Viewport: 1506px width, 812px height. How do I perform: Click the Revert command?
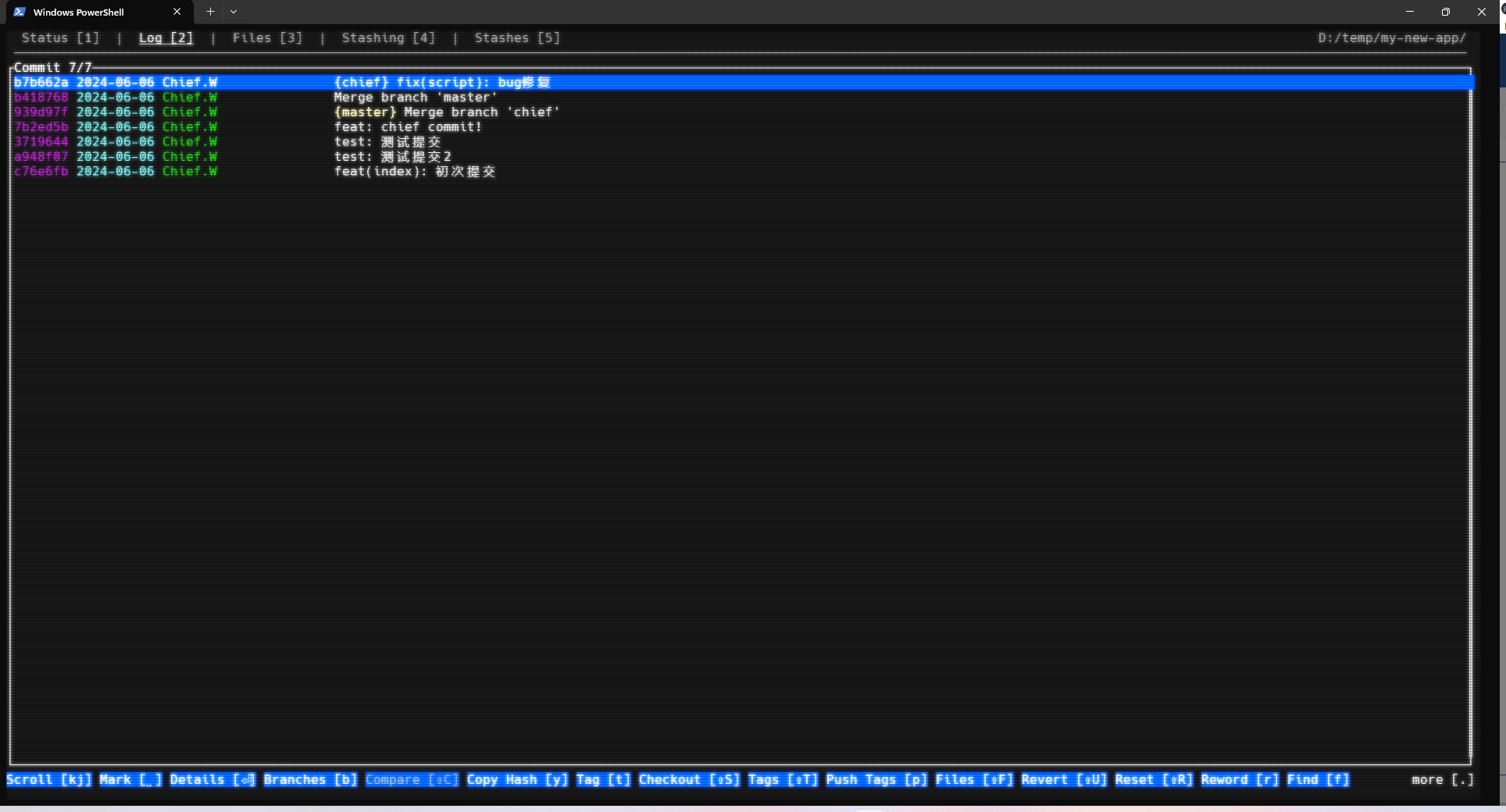click(x=1065, y=780)
